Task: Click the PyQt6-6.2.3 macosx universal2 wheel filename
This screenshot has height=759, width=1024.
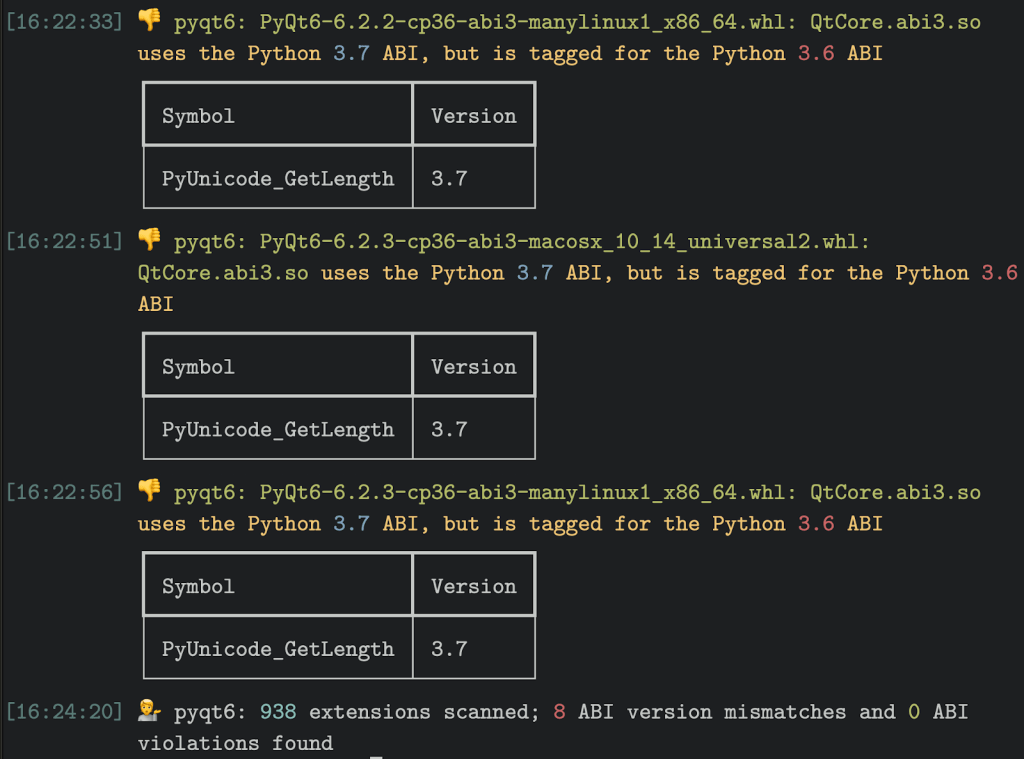Action: pos(562,242)
